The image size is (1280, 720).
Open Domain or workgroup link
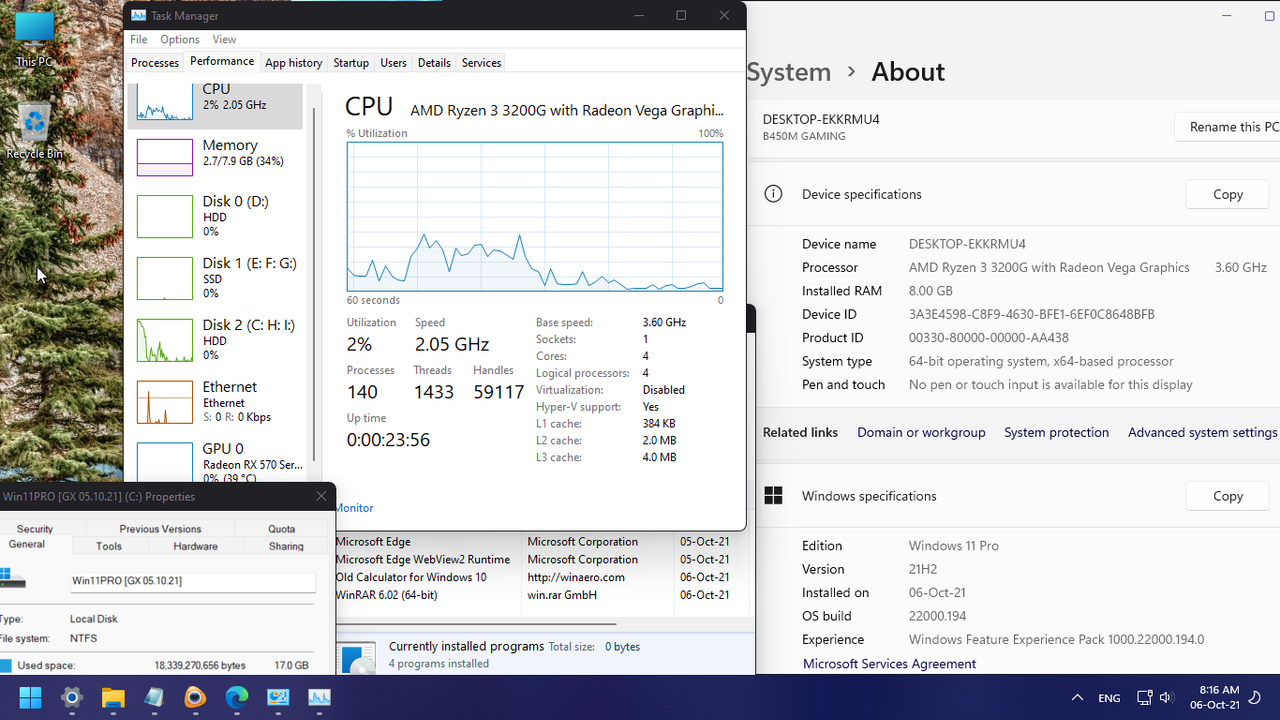(921, 432)
